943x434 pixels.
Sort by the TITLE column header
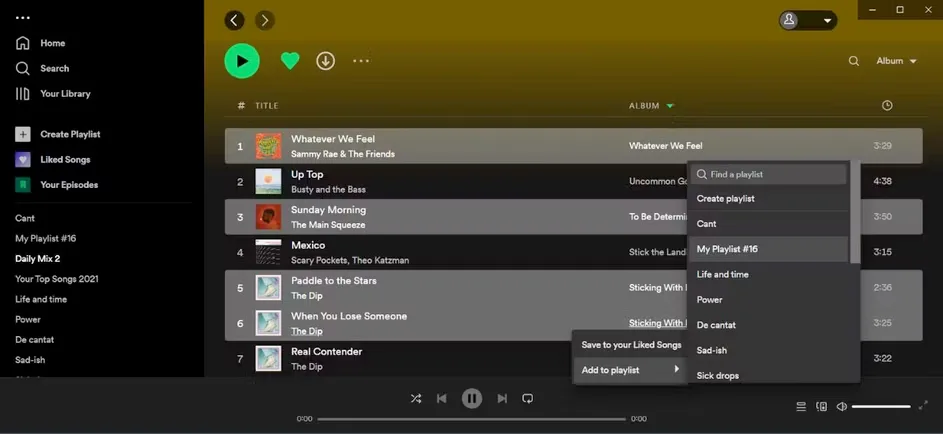[x=266, y=106]
